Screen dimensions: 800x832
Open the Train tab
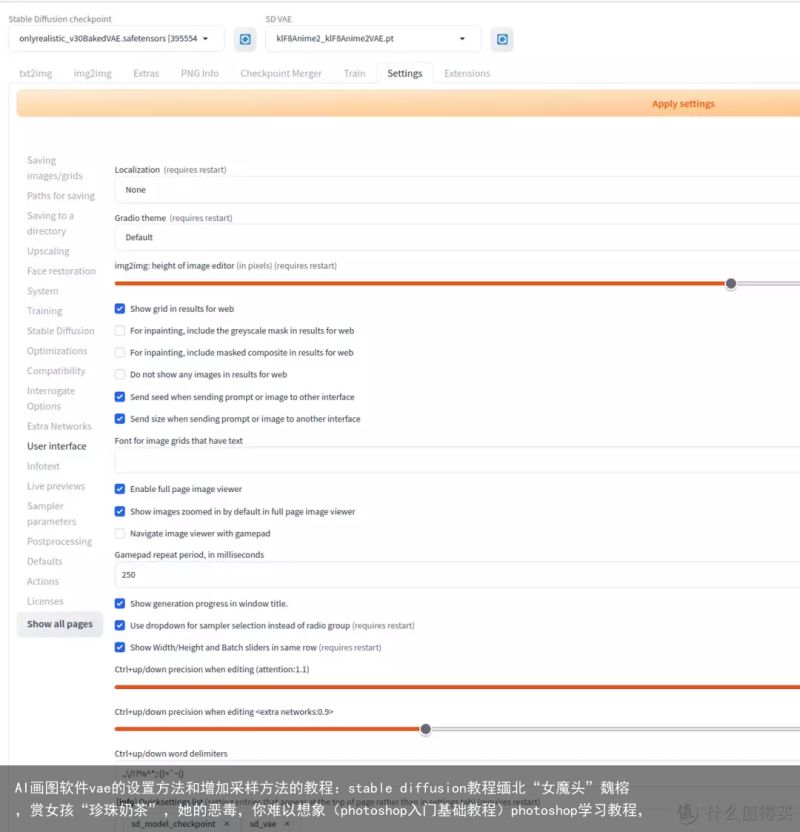pyautogui.click(x=354, y=73)
